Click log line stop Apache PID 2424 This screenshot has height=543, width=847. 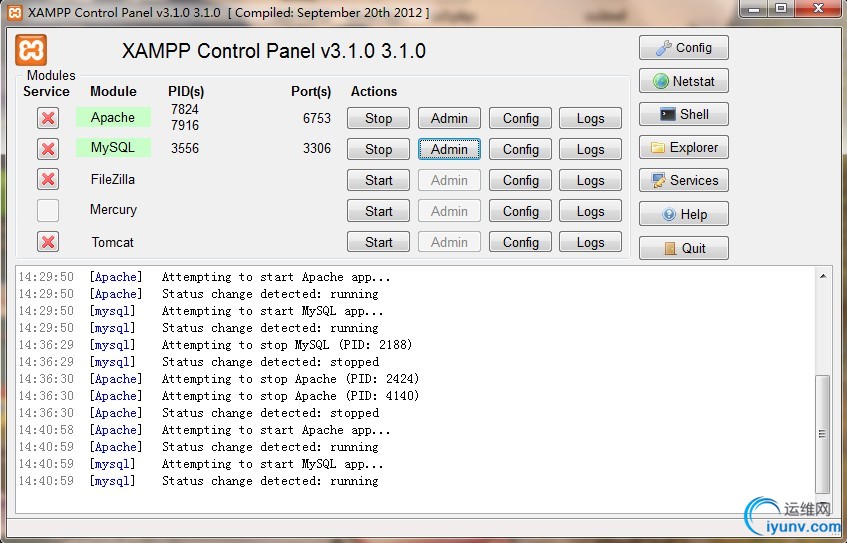tap(219, 379)
